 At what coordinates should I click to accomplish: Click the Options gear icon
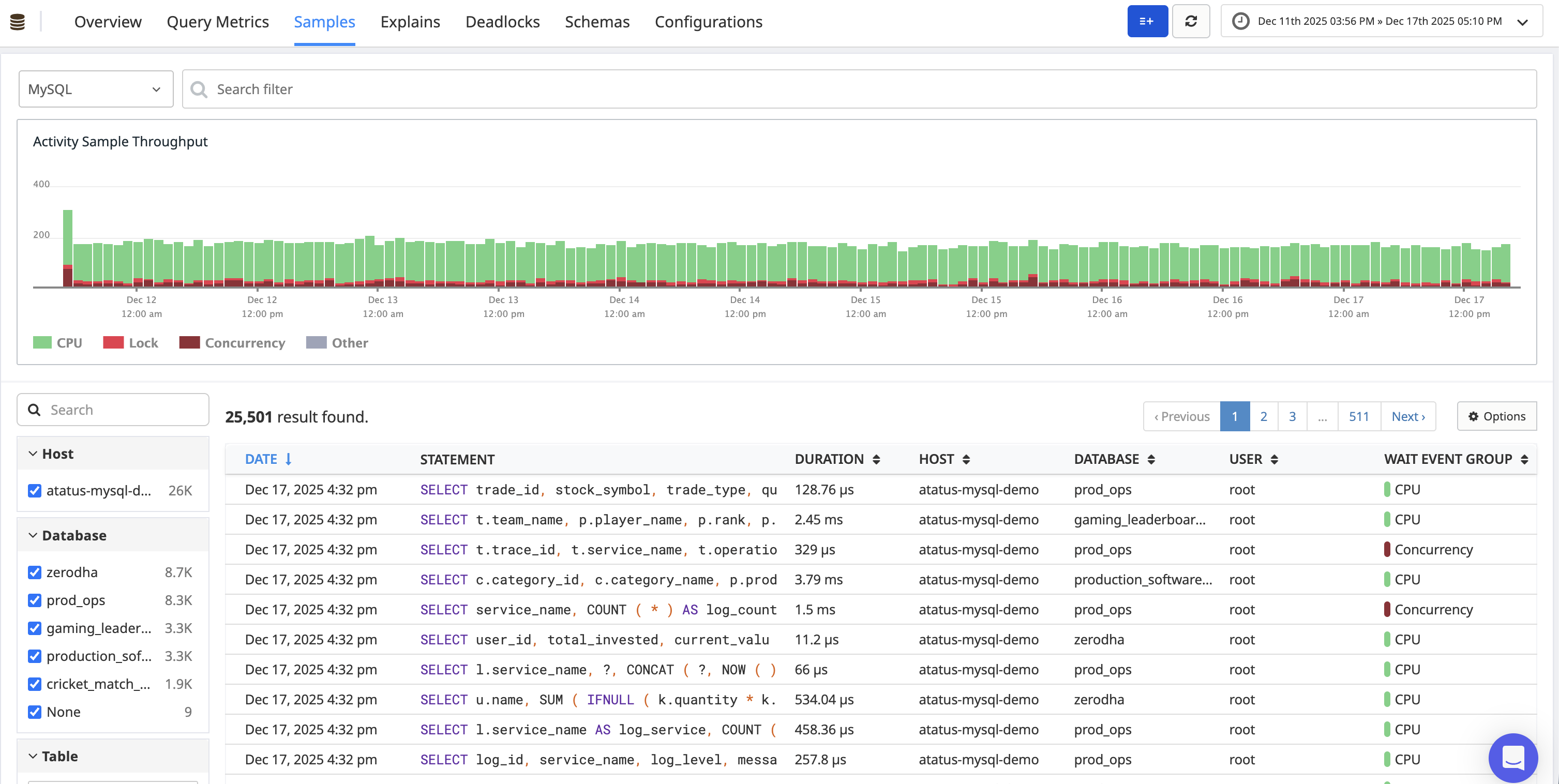coord(1473,416)
